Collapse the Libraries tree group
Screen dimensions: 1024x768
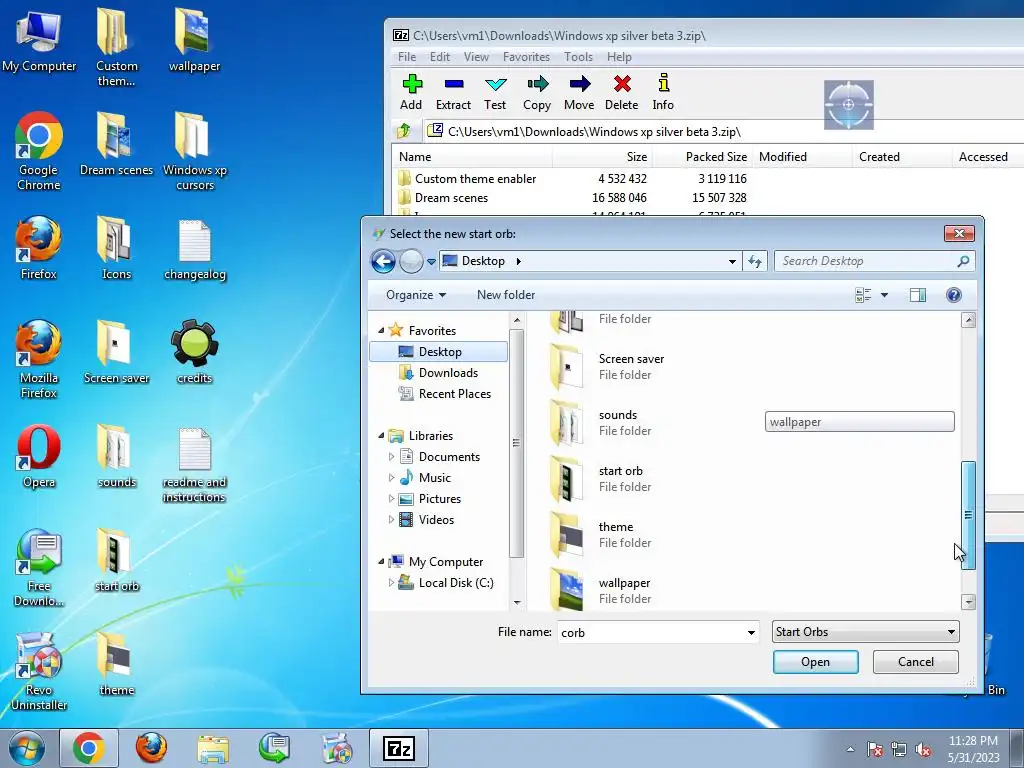tap(381, 436)
